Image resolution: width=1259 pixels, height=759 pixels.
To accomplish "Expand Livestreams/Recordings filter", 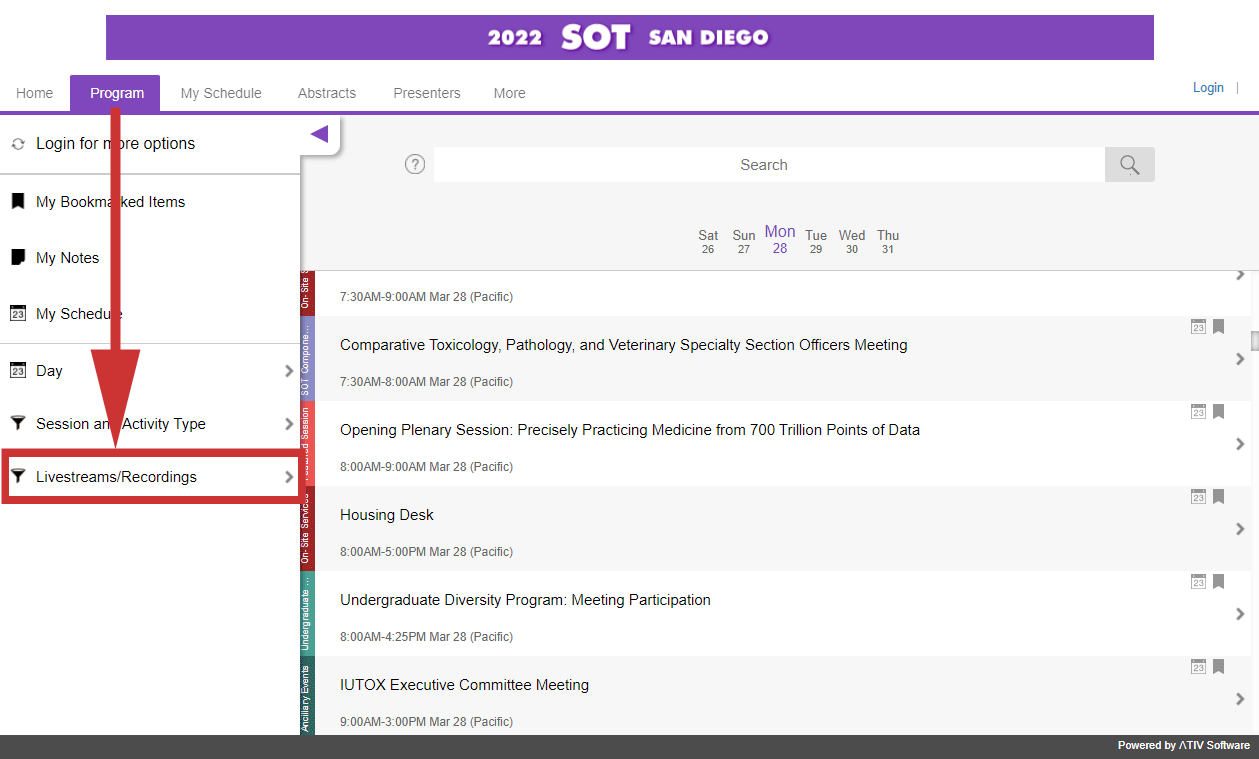I will (x=150, y=477).
